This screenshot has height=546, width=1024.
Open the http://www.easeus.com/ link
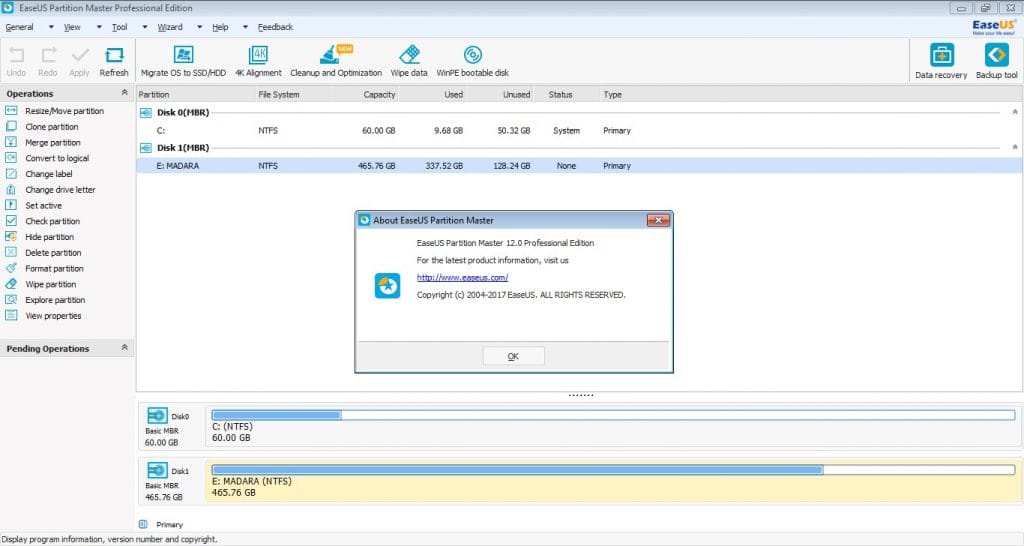tap(462, 278)
